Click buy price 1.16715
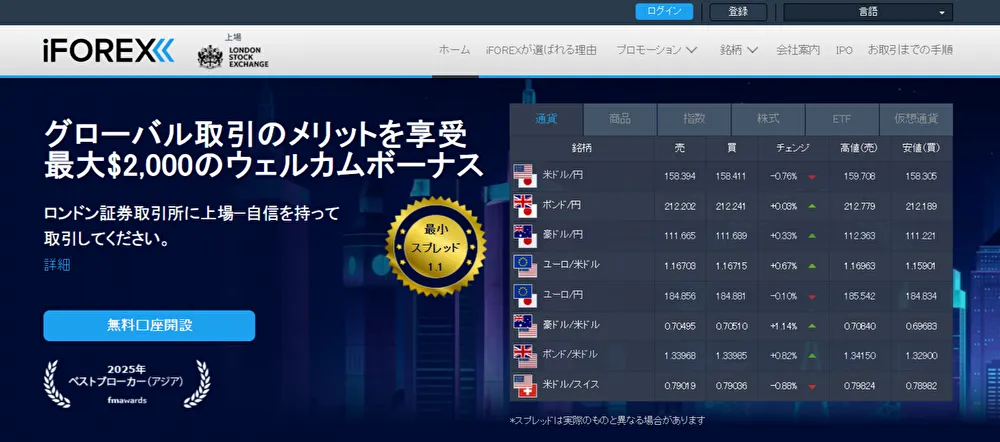 click(731, 267)
